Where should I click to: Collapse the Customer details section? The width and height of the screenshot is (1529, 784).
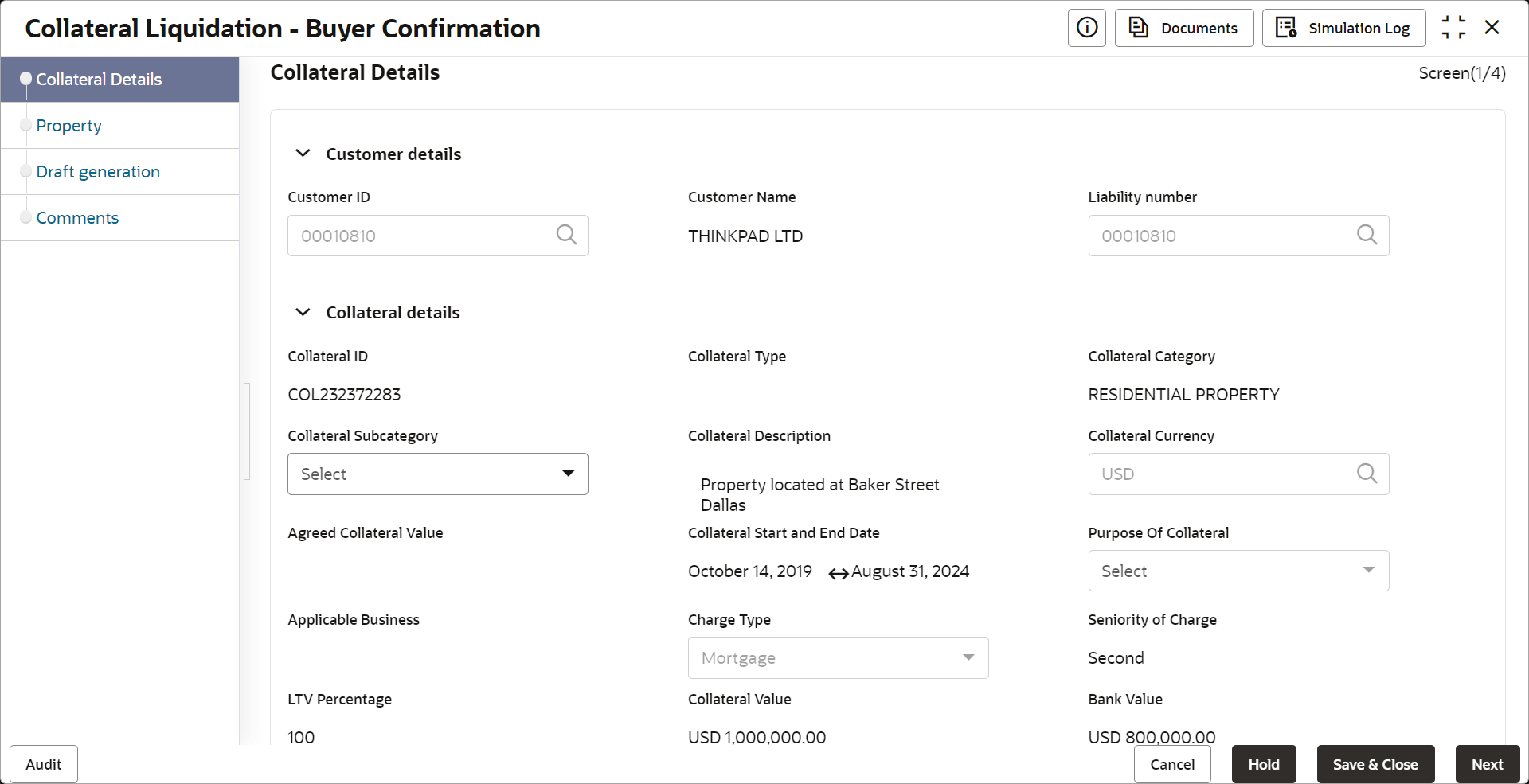pyautogui.click(x=303, y=154)
